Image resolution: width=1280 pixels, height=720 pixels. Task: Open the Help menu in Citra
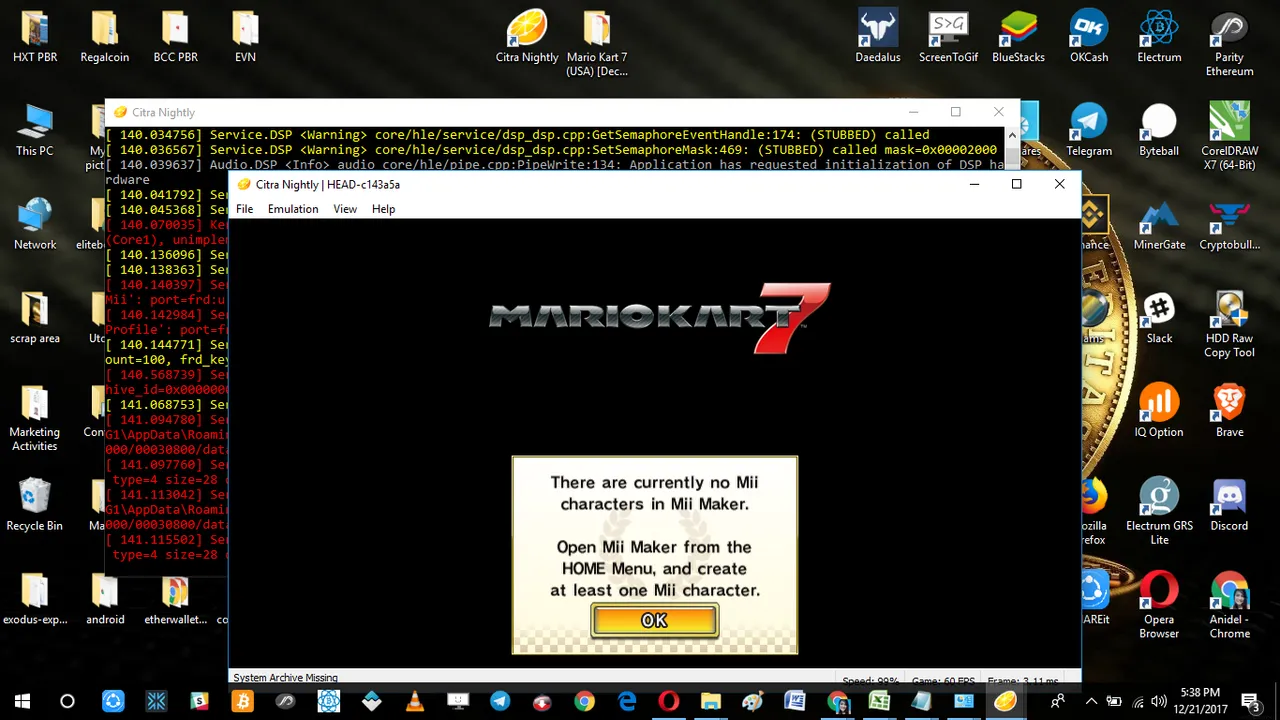(x=383, y=209)
